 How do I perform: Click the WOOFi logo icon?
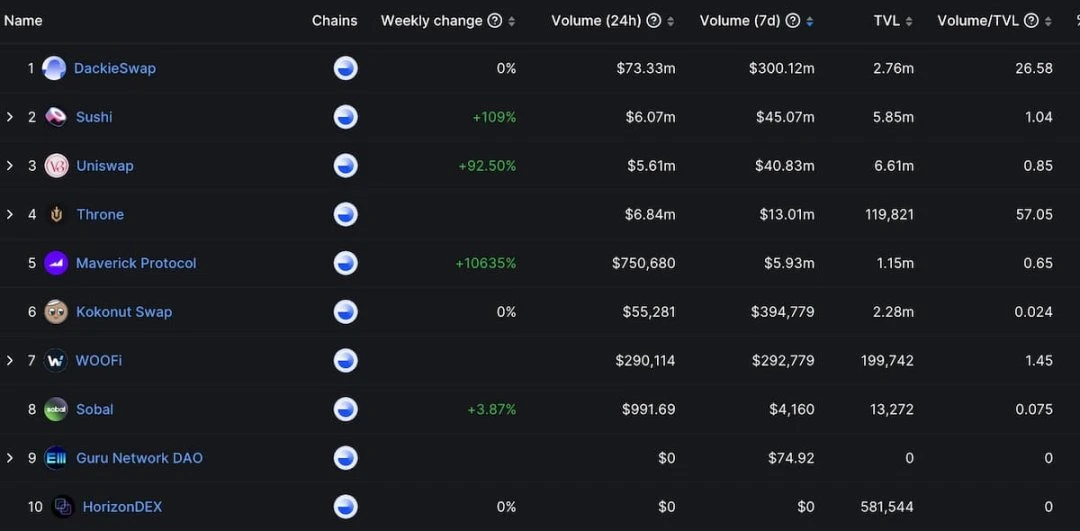coord(56,360)
